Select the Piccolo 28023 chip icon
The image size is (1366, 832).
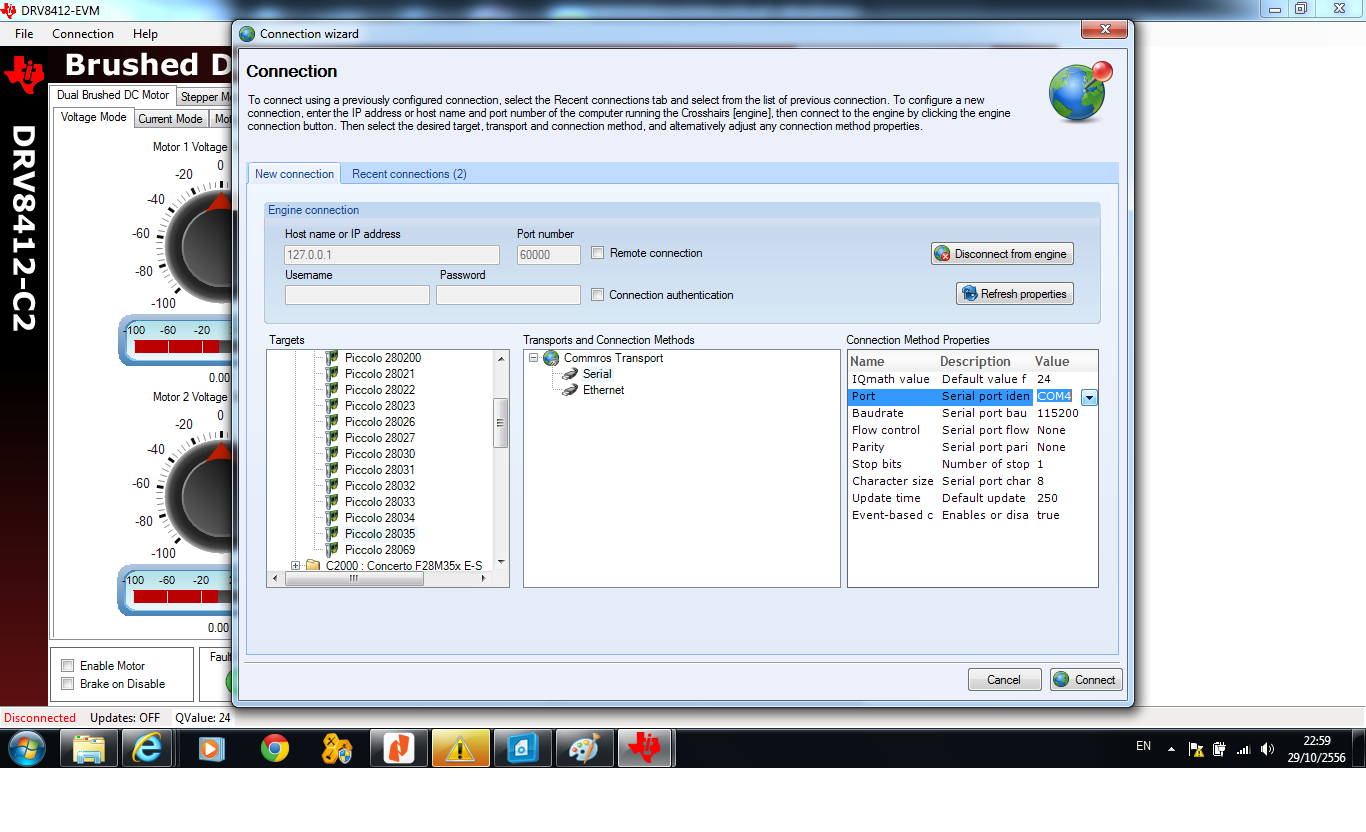point(332,406)
